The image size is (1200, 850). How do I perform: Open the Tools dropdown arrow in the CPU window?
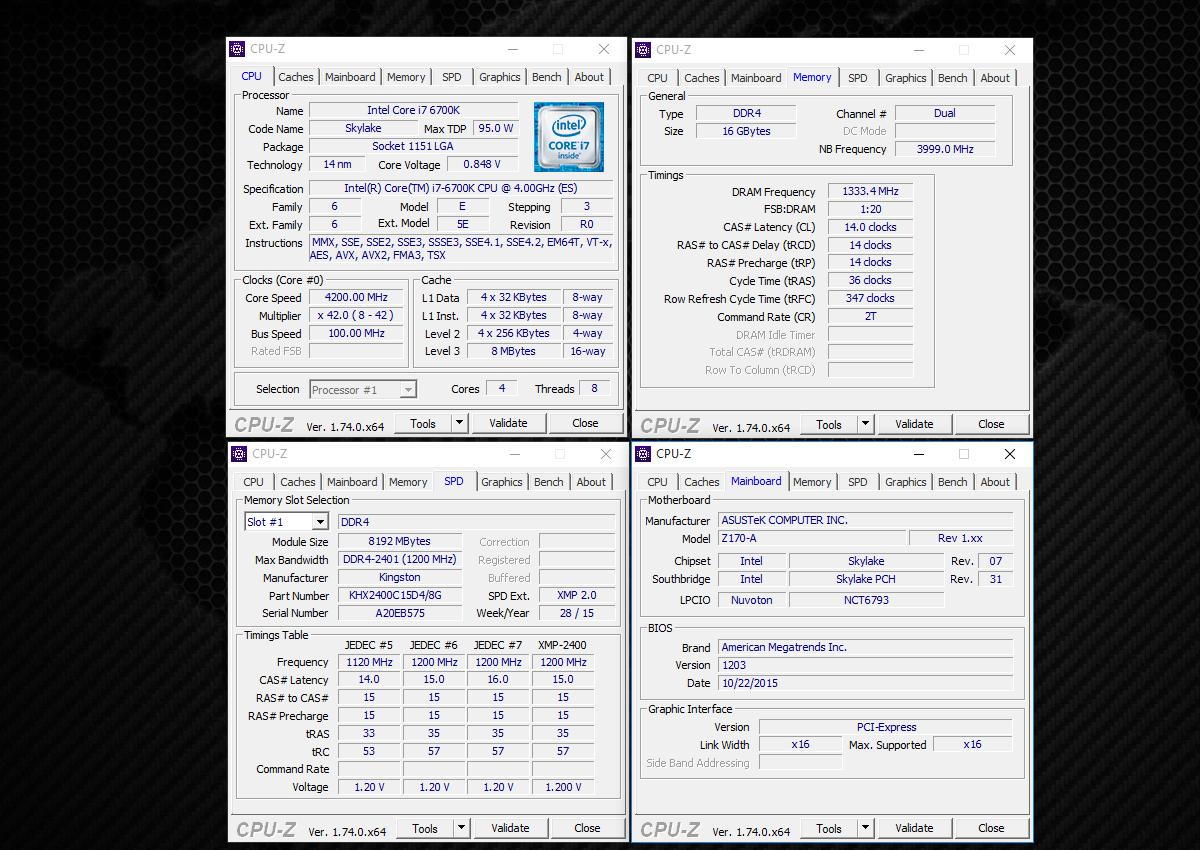pyautogui.click(x=459, y=423)
